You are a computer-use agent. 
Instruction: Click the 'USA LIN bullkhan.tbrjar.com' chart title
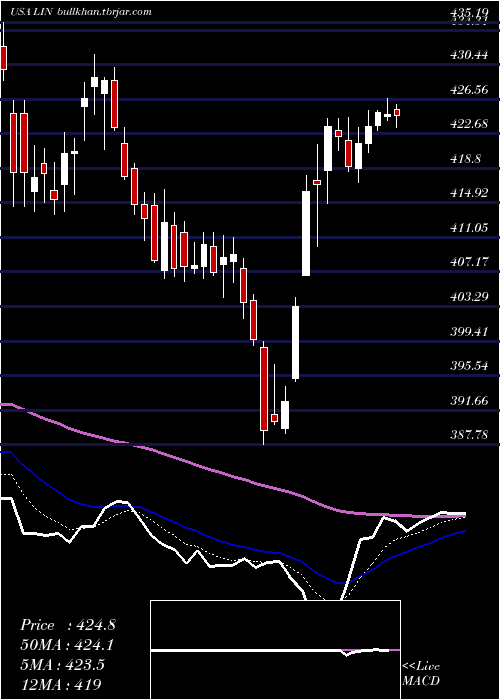79,12
